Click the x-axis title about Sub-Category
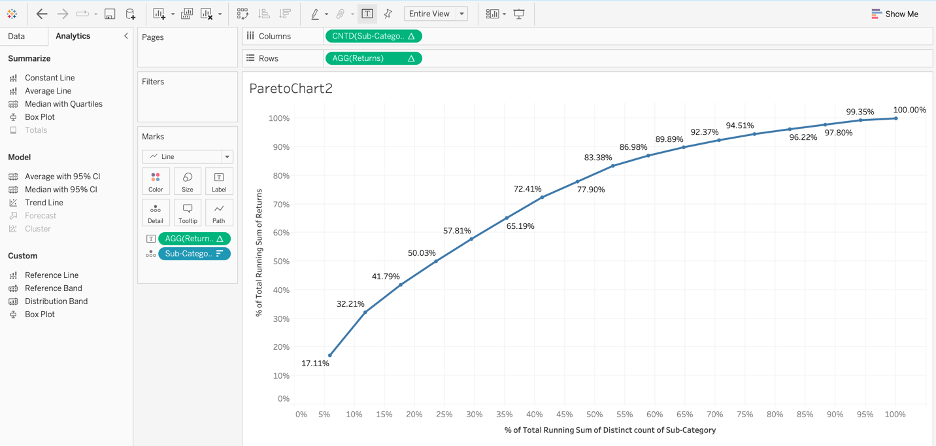 [610, 430]
